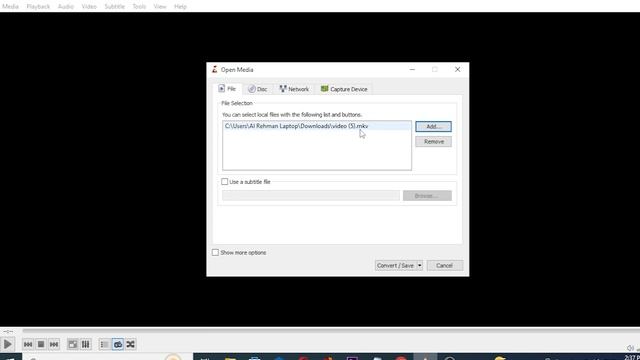This screenshot has height=360, width=640.
Task: Open the Audio menu
Action: pyautogui.click(x=66, y=7)
